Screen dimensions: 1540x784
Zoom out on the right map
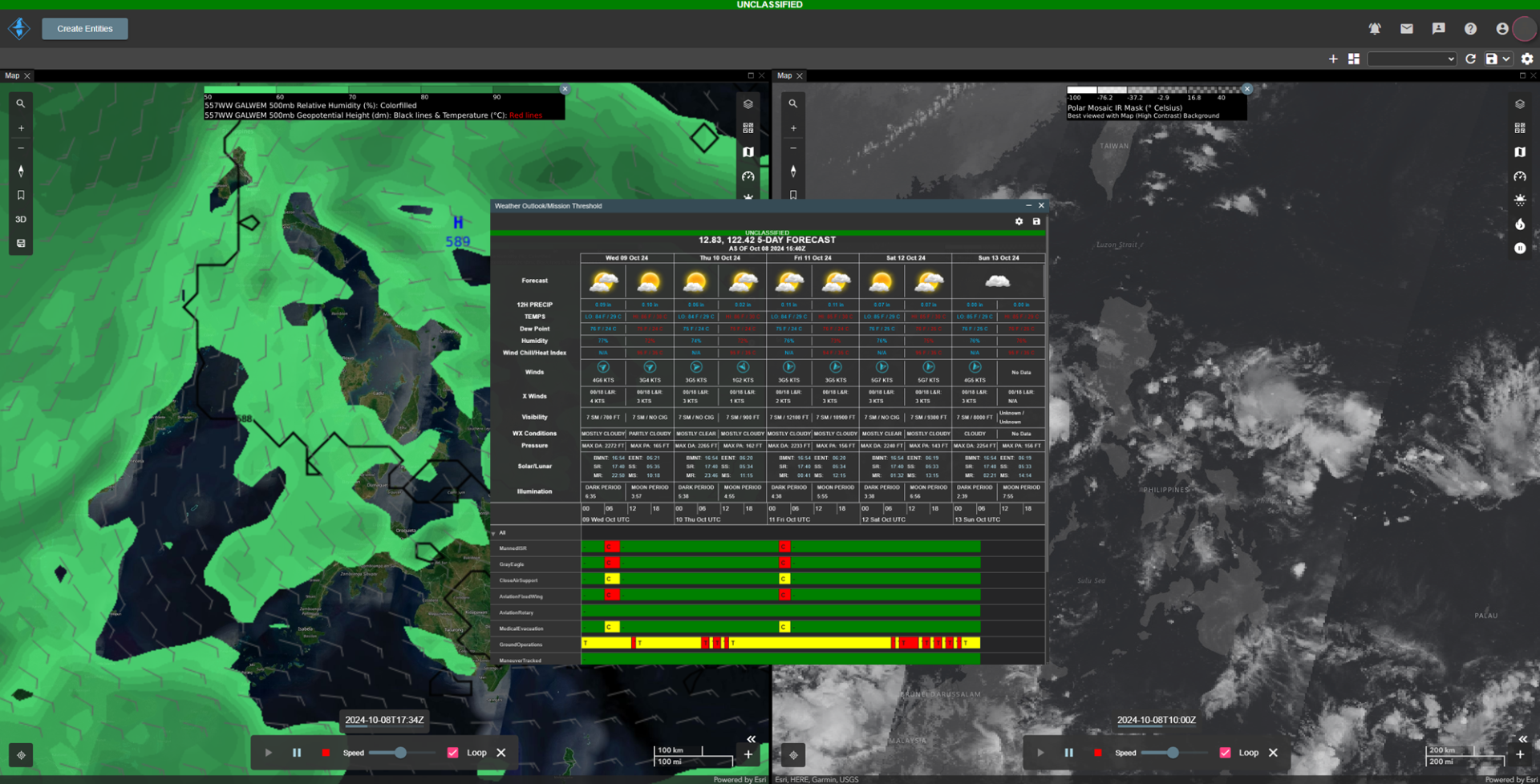793,148
